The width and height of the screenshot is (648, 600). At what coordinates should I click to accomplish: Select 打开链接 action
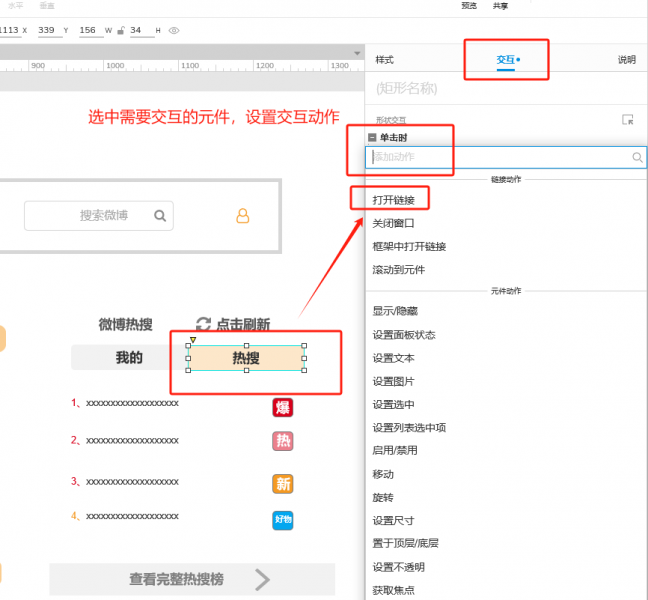pos(393,200)
